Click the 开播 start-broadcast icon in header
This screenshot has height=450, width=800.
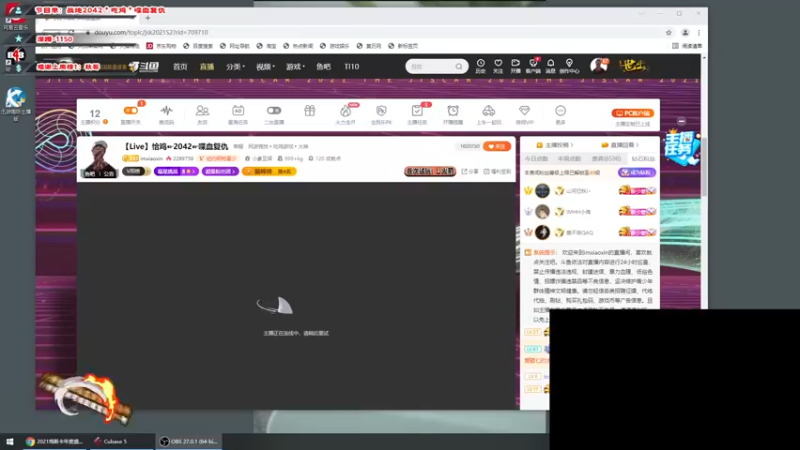tap(515, 65)
